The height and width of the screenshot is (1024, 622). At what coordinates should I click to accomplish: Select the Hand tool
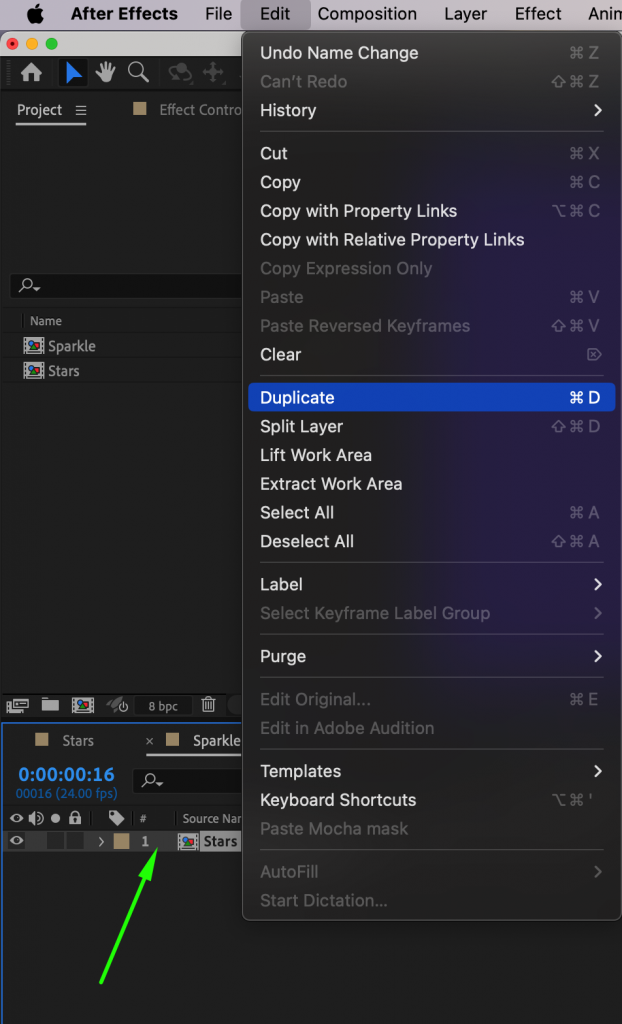coord(105,72)
